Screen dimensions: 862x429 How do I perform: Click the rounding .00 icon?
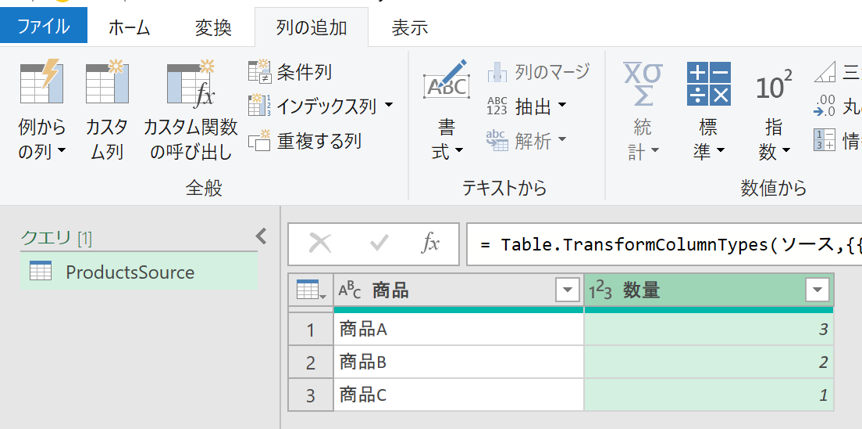tap(825, 106)
